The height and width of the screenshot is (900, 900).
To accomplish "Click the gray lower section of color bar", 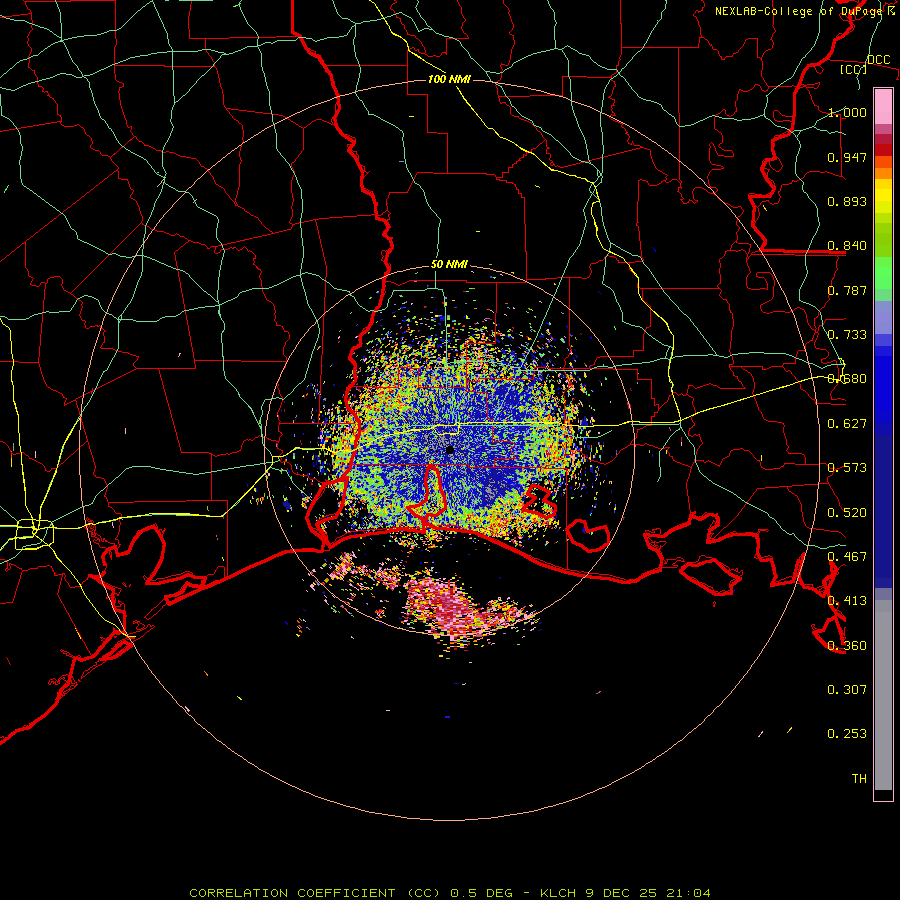I will (x=883, y=695).
